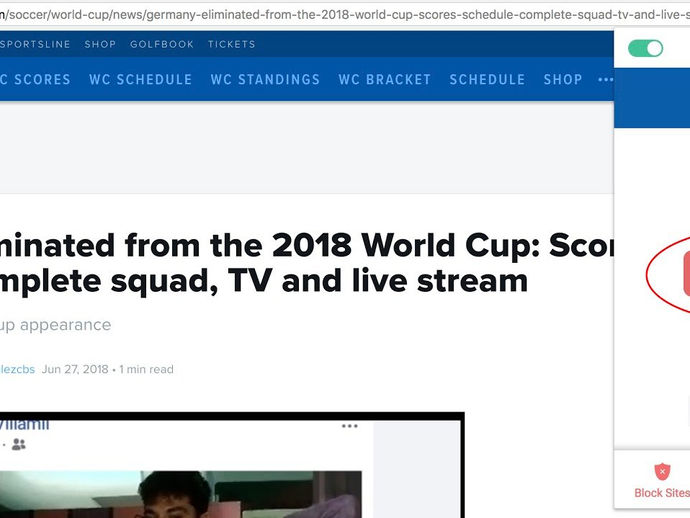Image resolution: width=690 pixels, height=518 pixels.
Task: Open the embedded post's three-dot menu
Action: [x=349, y=426]
